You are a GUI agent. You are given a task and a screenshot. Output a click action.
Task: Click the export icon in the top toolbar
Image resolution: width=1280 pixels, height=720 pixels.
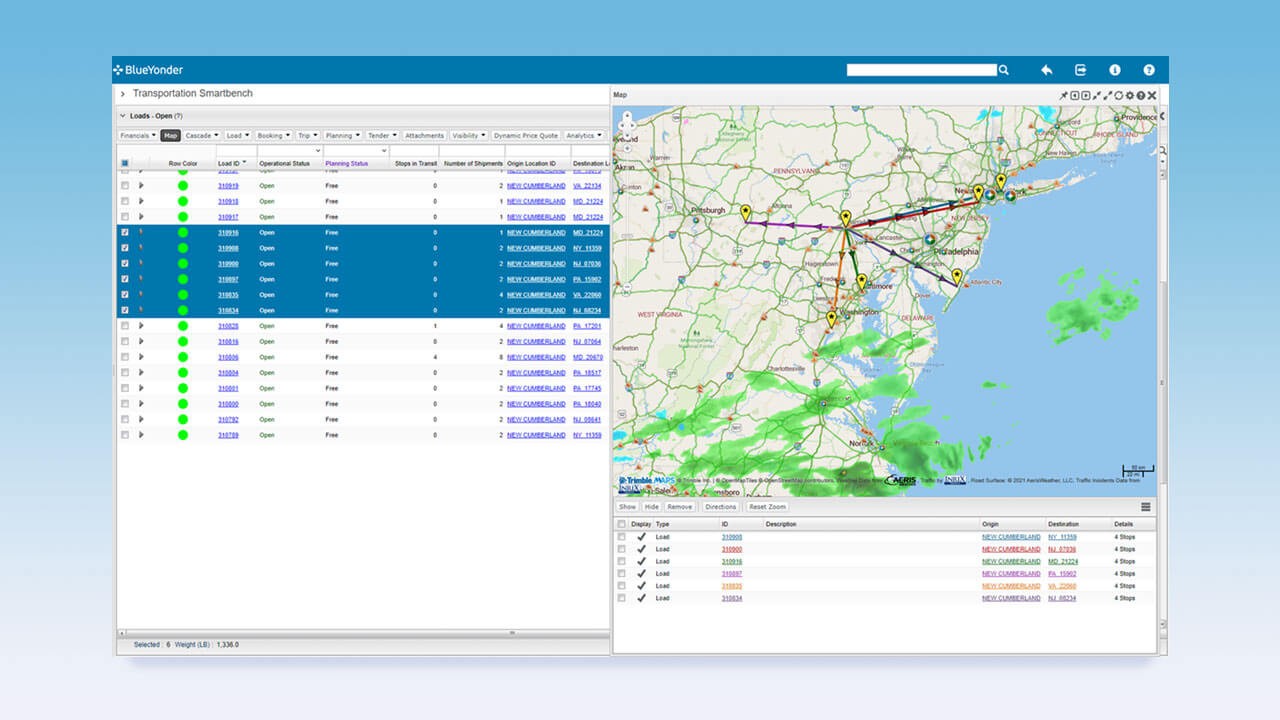[x=1080, y=69]
